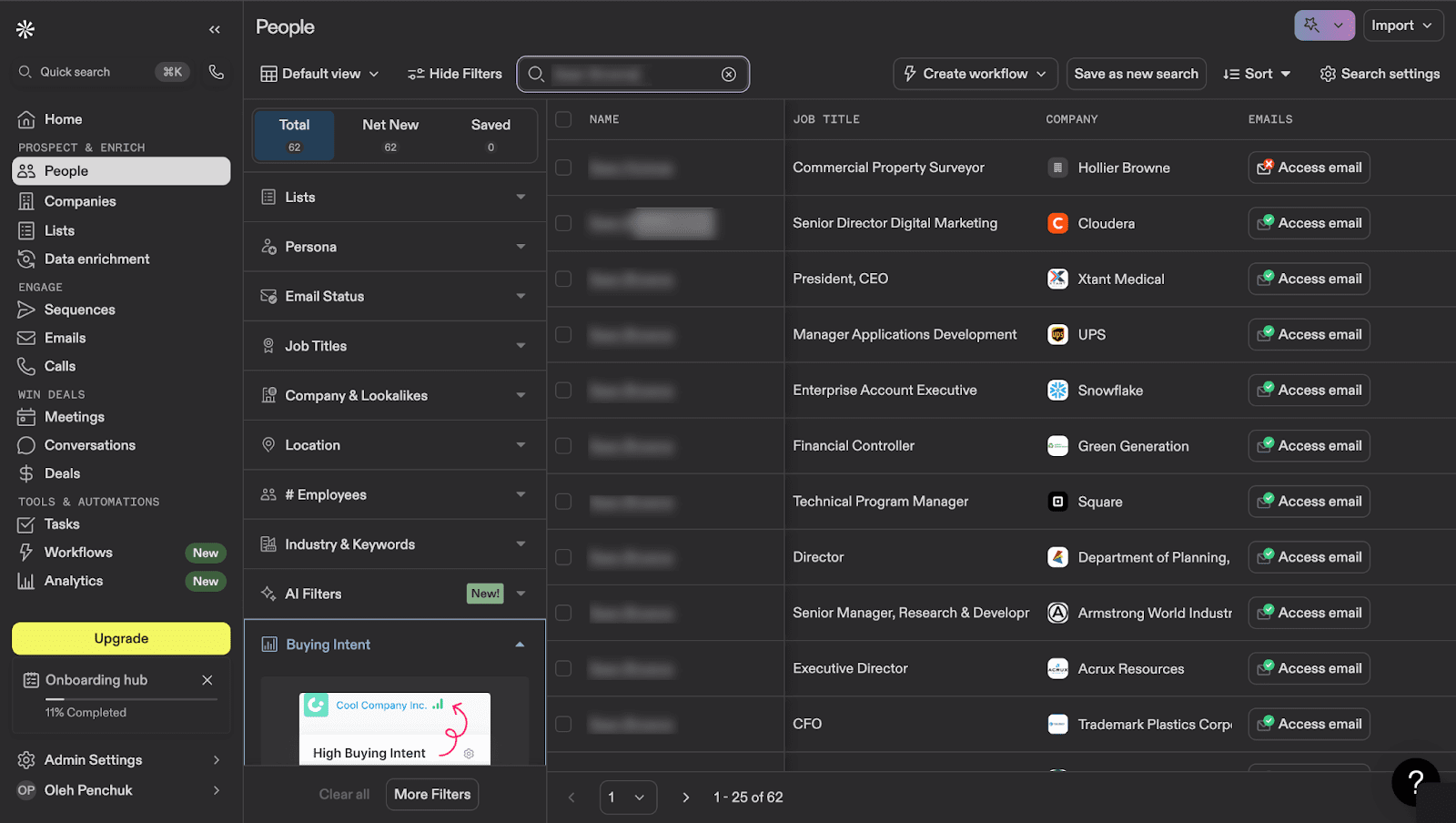Collapse the sidebar with double-chevron icon

(x=215, y=30)
